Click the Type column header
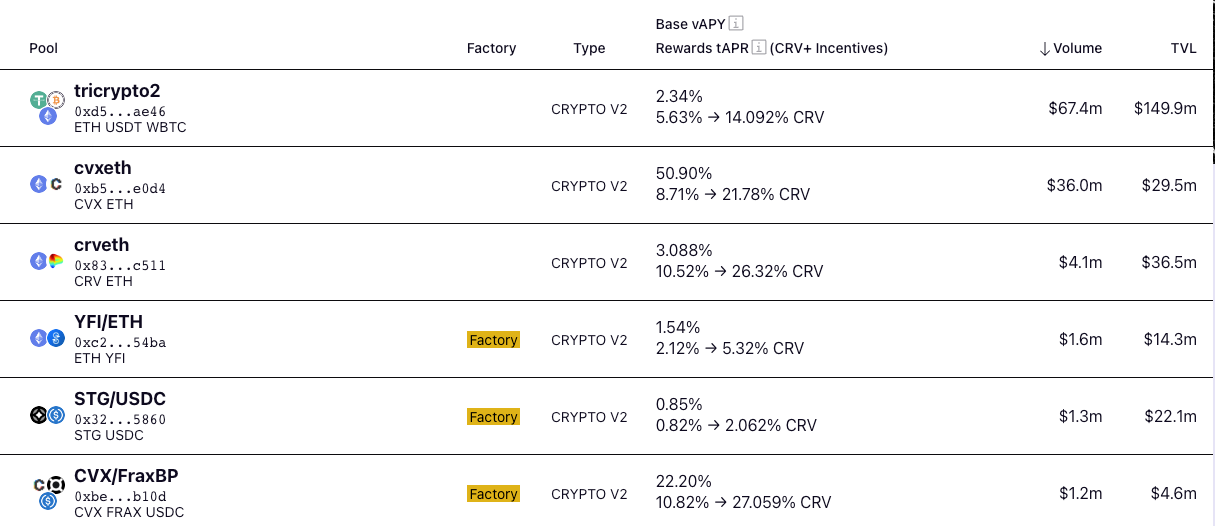1215x526 pixels. click(589, 48)
